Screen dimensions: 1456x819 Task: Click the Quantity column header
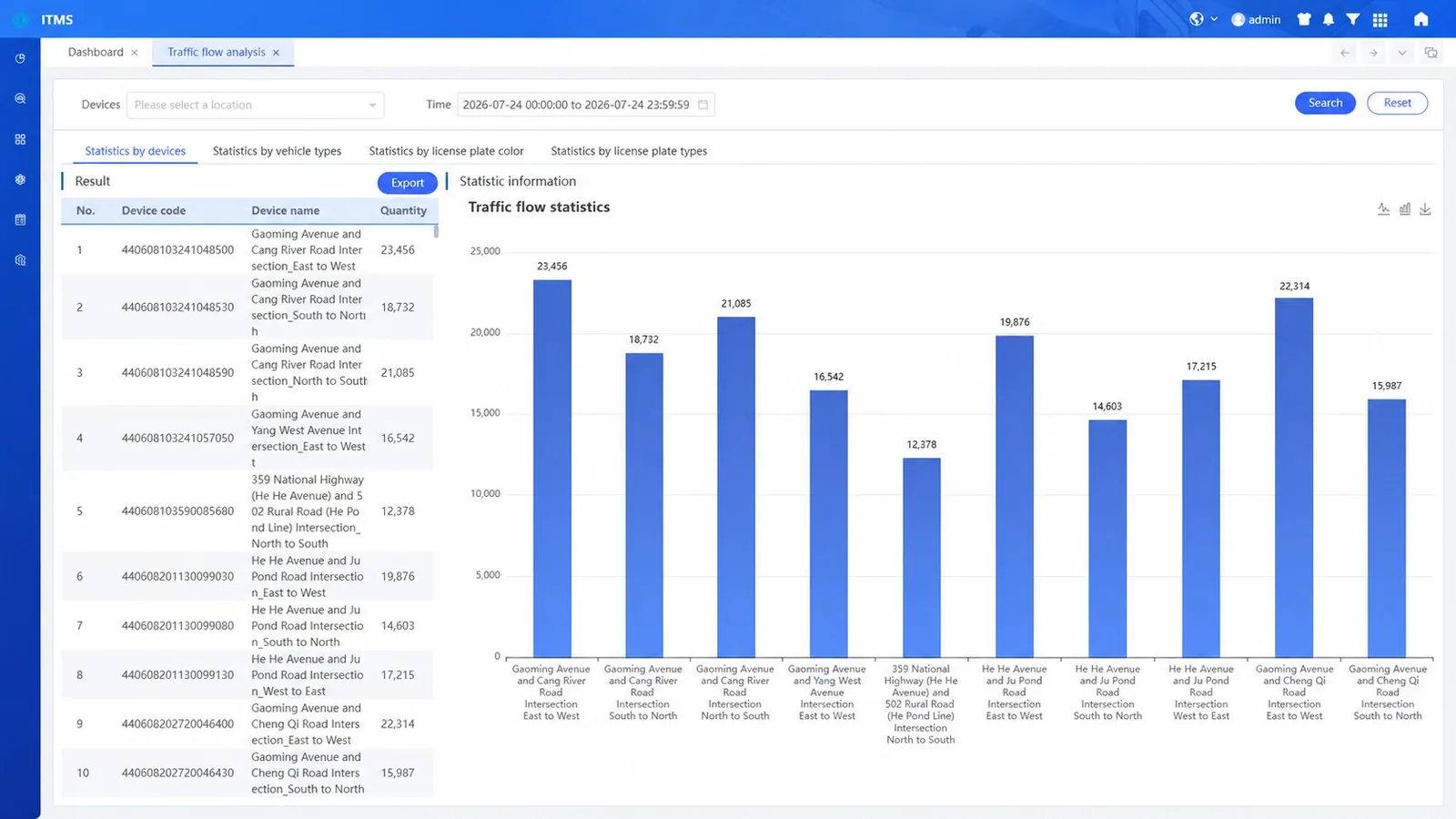tap(403, 210)
